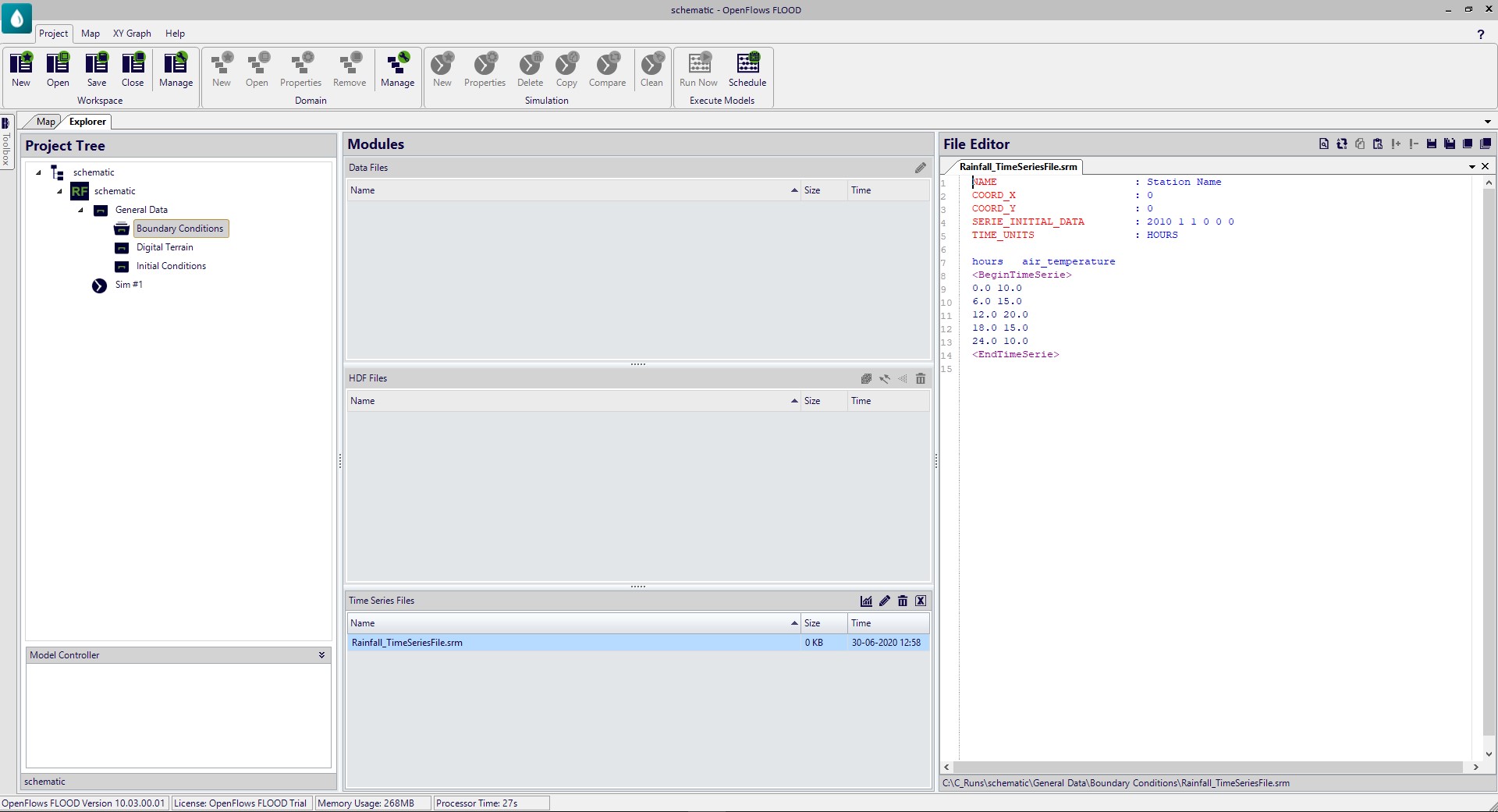
Task: Select Boundary Conditions in Project Tree
Action: 180,229
